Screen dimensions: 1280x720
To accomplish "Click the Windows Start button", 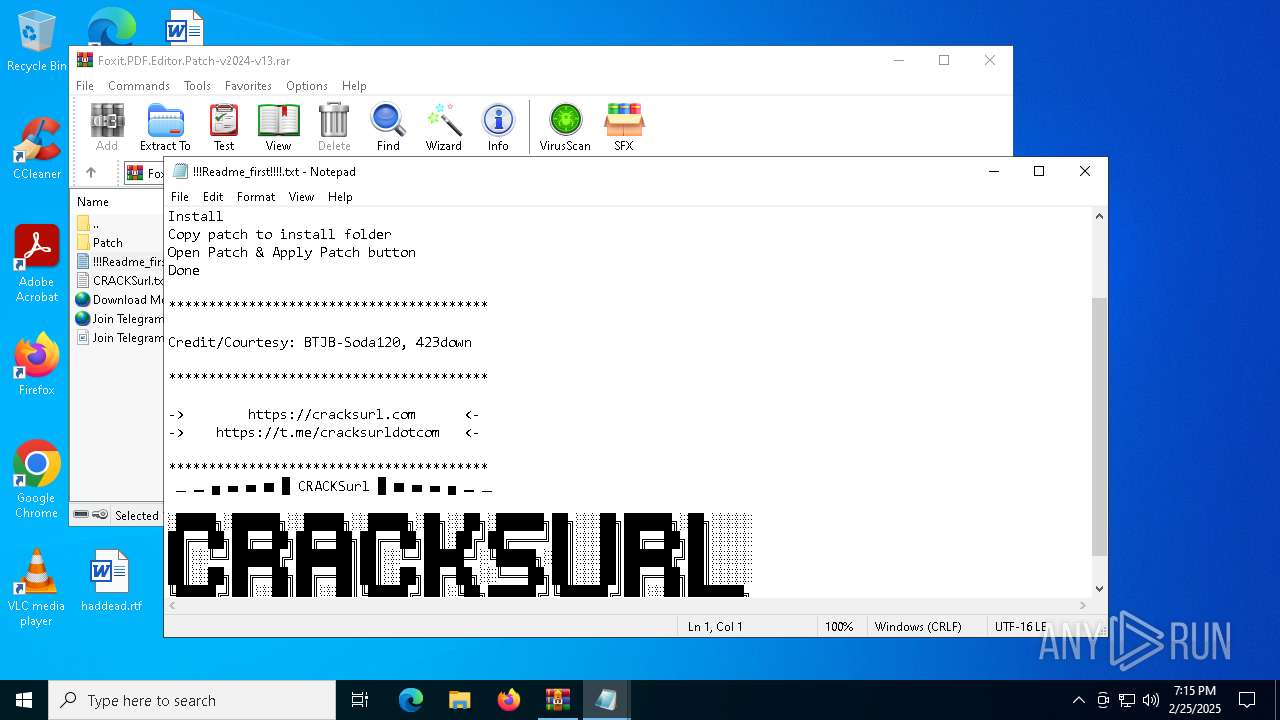I will (24, 700).
